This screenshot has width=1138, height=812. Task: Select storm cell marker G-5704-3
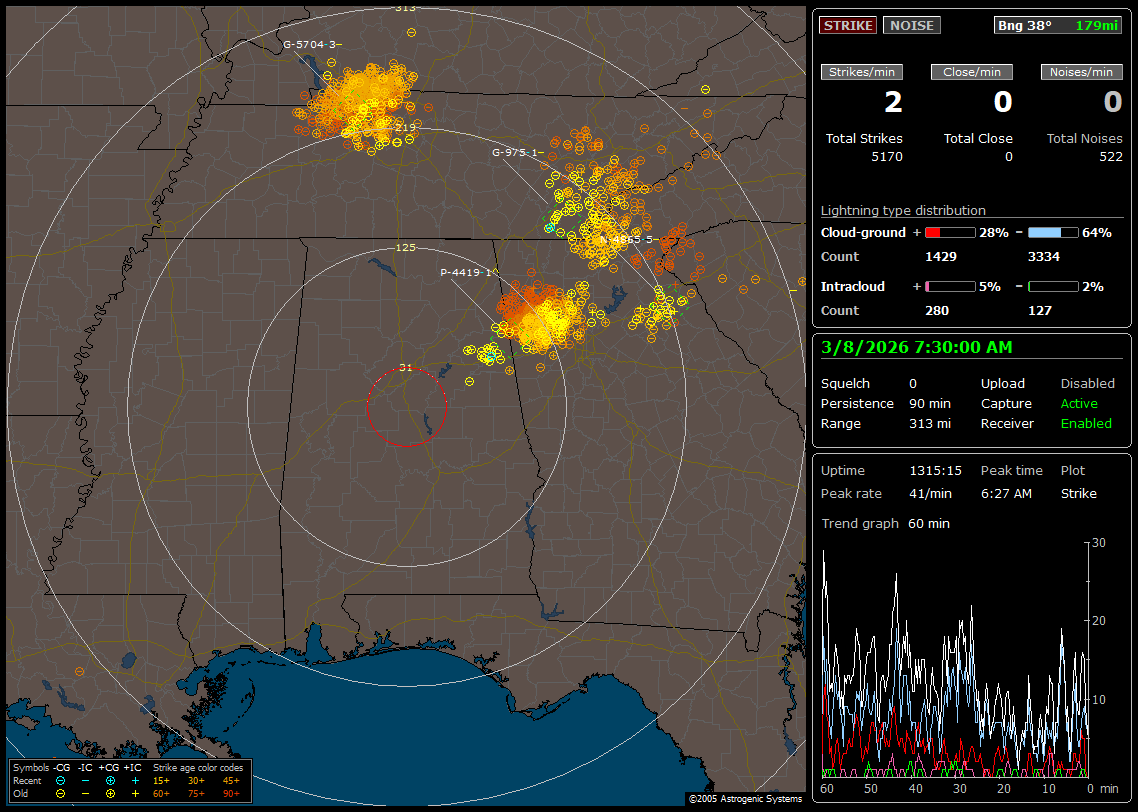(312, 44)
